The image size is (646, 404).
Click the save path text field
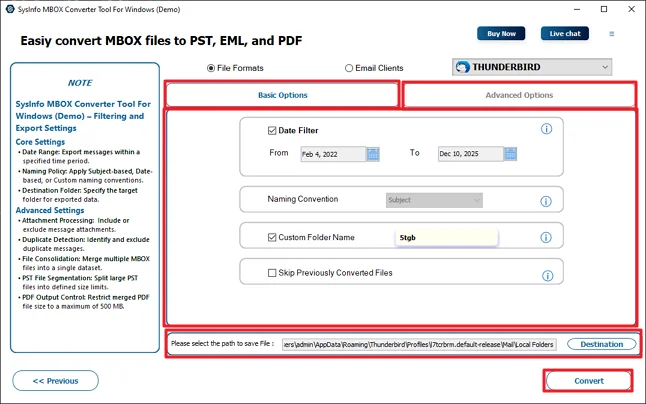(419, 345)
